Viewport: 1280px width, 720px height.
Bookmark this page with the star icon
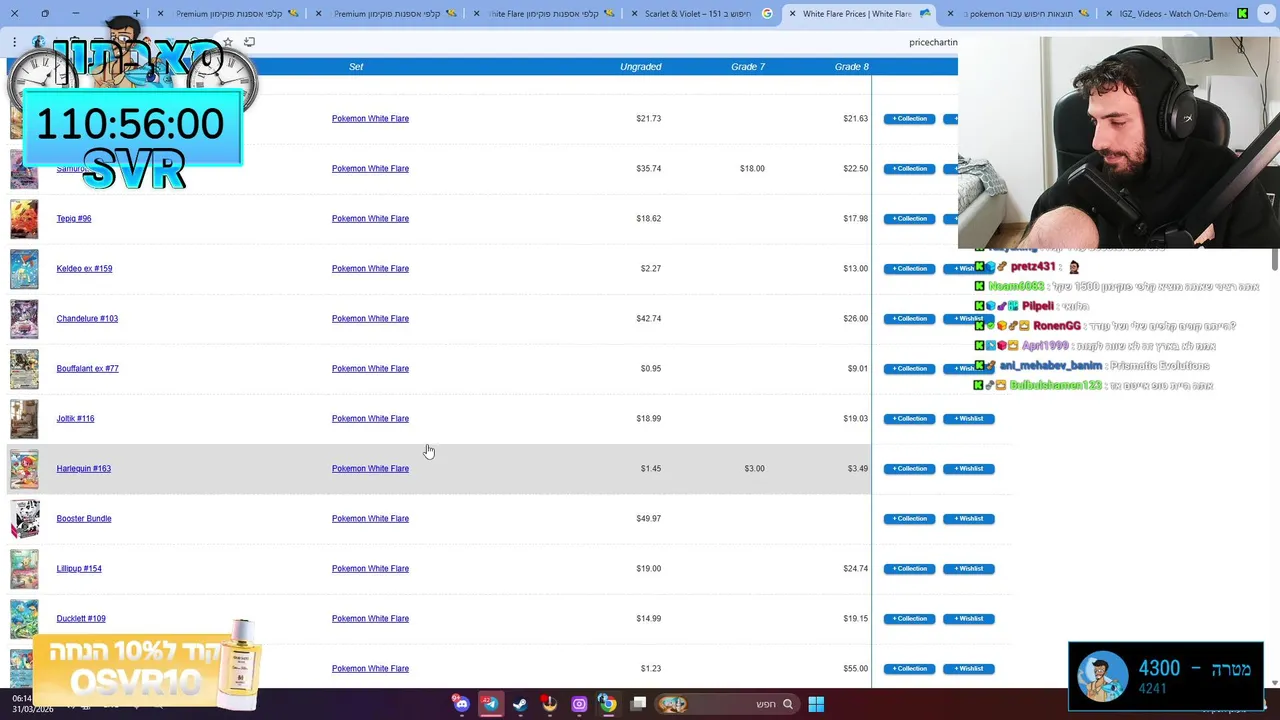pos(228,42)
